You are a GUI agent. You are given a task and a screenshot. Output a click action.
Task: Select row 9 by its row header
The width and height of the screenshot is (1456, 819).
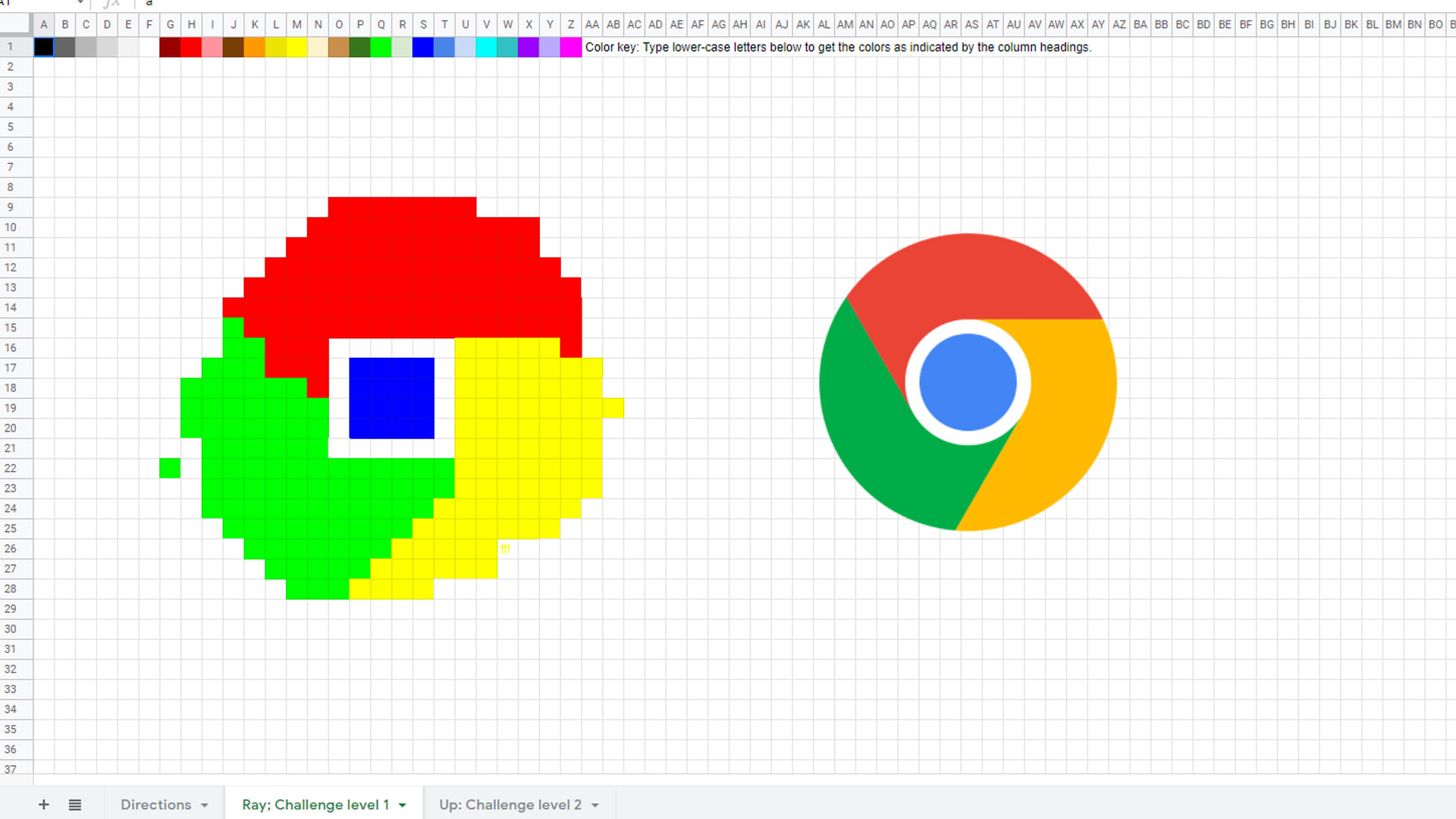(16, 207)
